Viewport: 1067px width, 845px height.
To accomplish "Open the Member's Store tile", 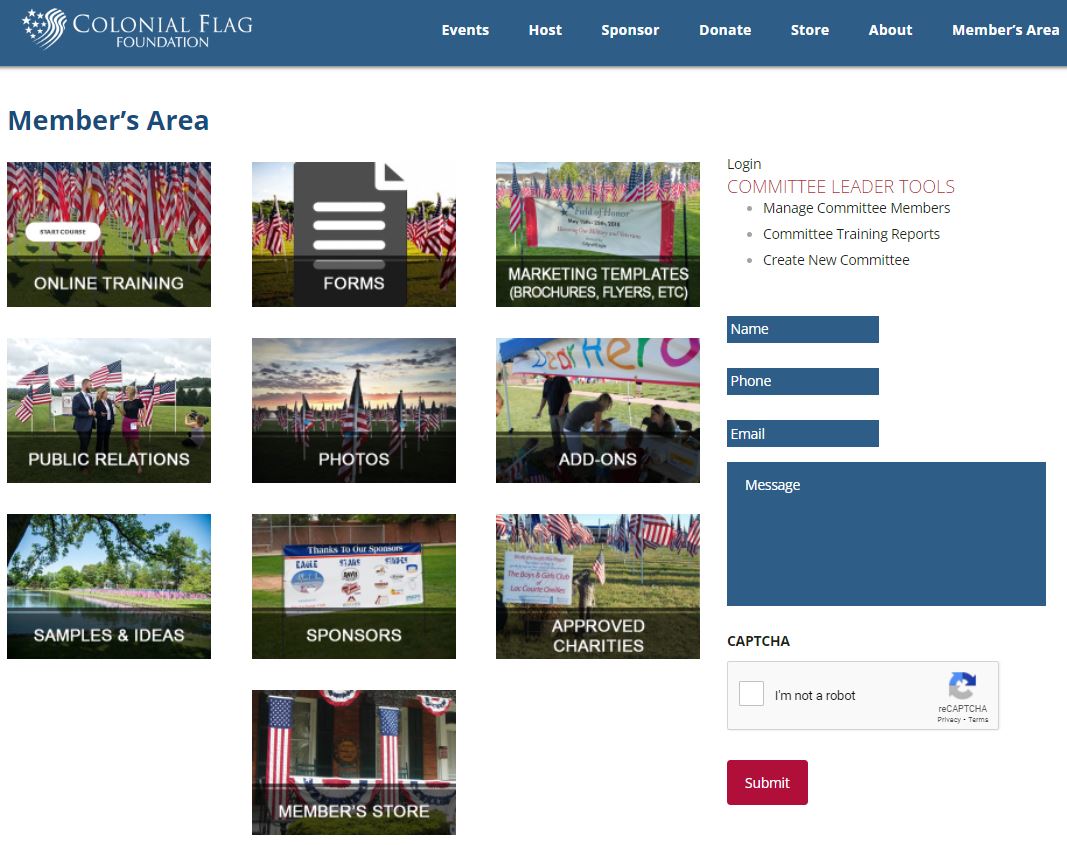I will 354,763.
